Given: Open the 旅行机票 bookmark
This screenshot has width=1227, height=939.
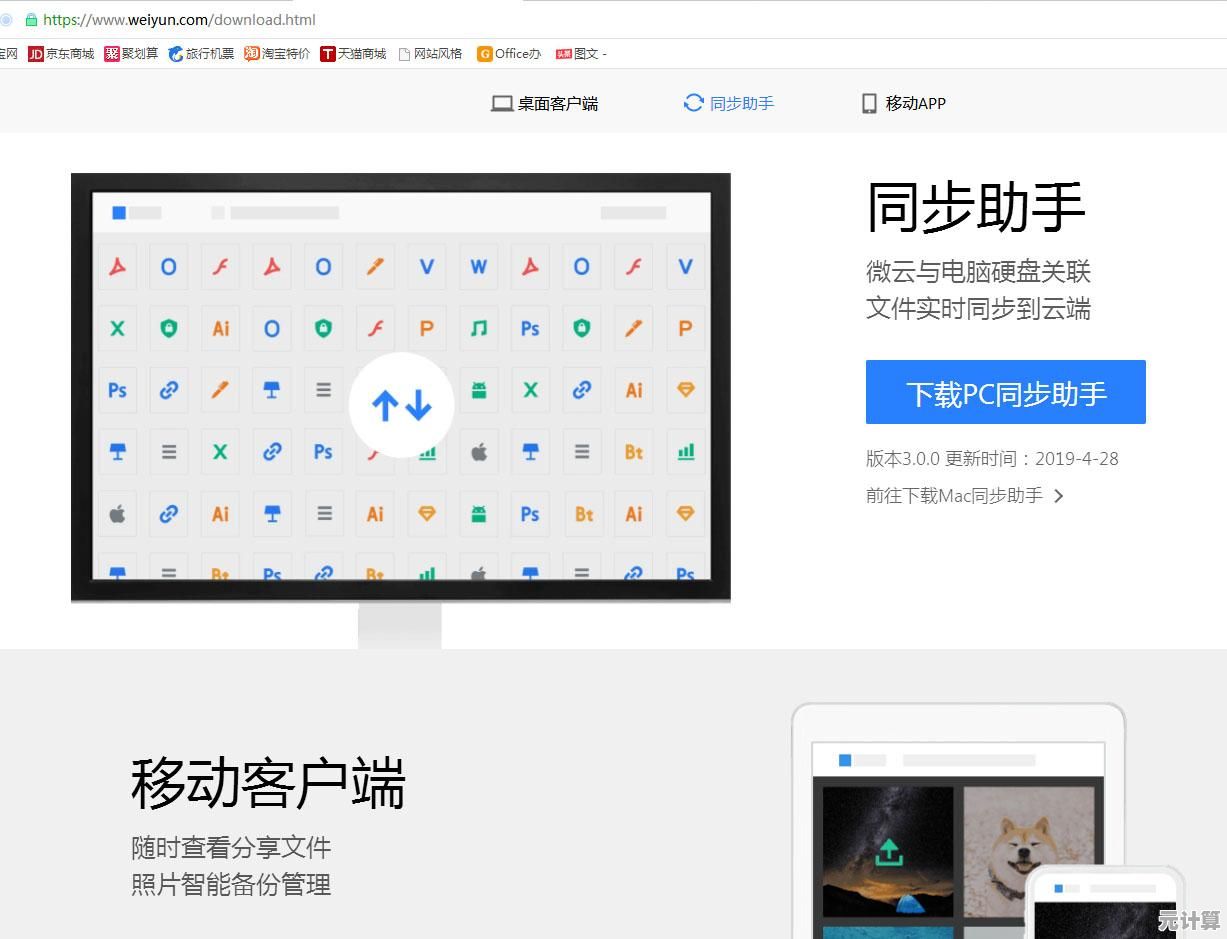Looking at the screenshot, I should (x=201, y=54).
